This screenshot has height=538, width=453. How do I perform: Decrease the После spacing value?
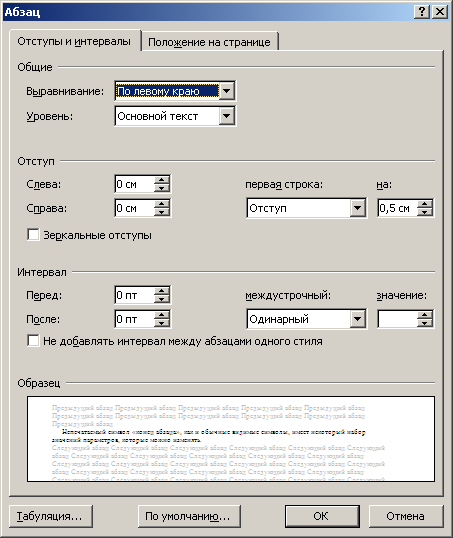click(x=162, y=323)
